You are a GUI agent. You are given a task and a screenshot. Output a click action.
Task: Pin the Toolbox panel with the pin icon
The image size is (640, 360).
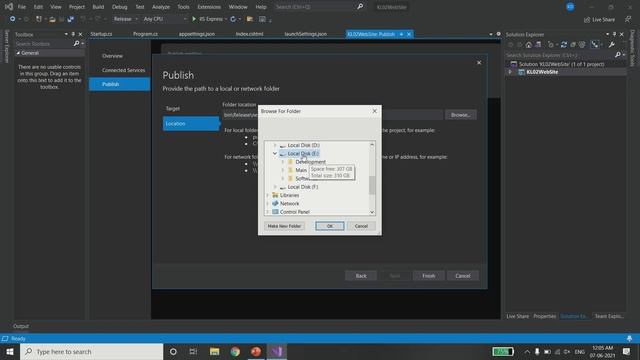73,34
